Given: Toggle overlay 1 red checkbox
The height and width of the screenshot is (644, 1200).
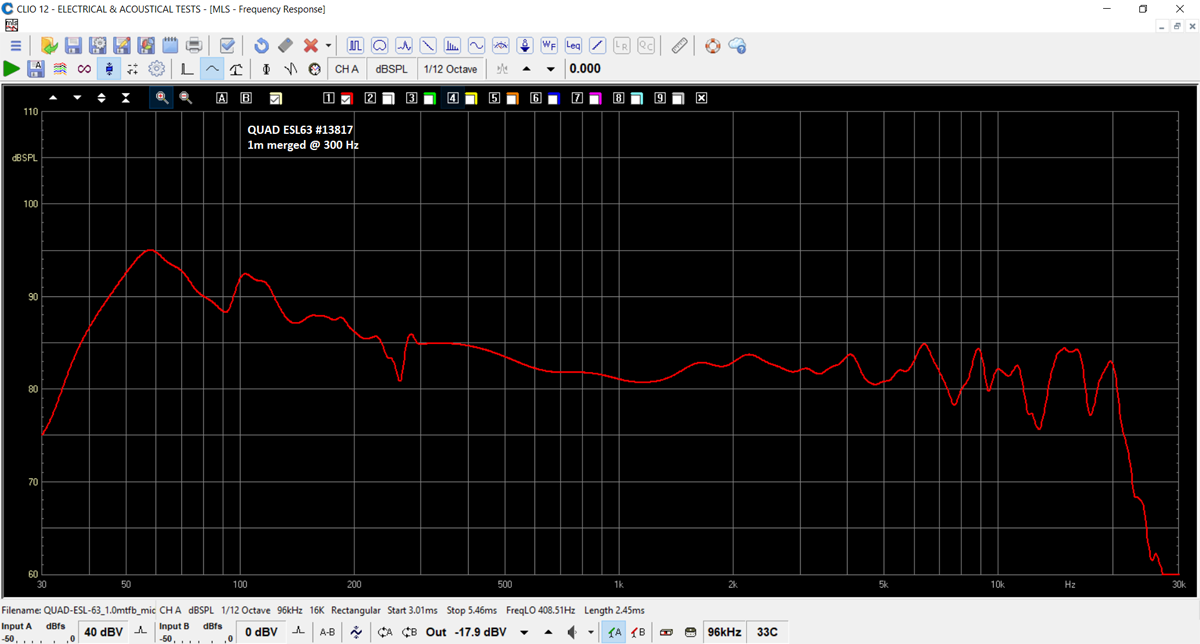Looking at the screenshot, I should (346, 98).
